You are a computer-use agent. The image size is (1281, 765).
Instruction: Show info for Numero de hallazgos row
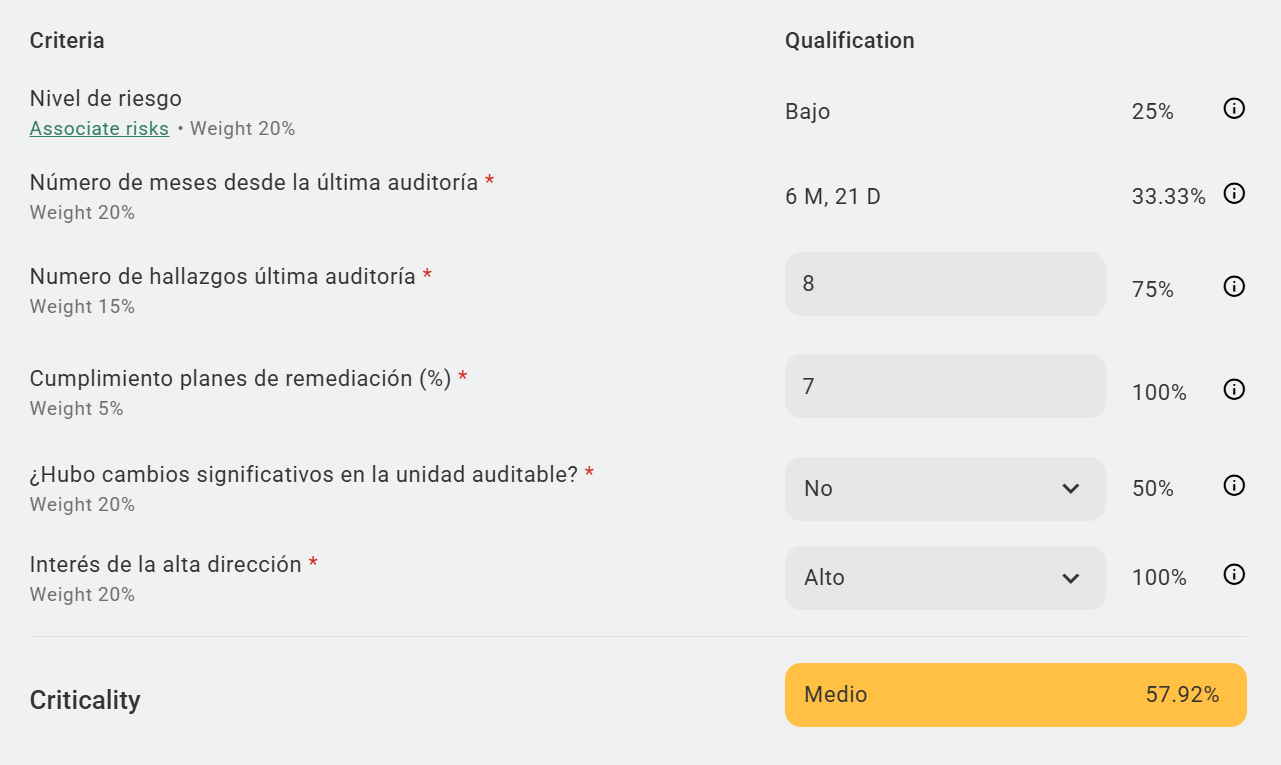tap(1234, 287)
